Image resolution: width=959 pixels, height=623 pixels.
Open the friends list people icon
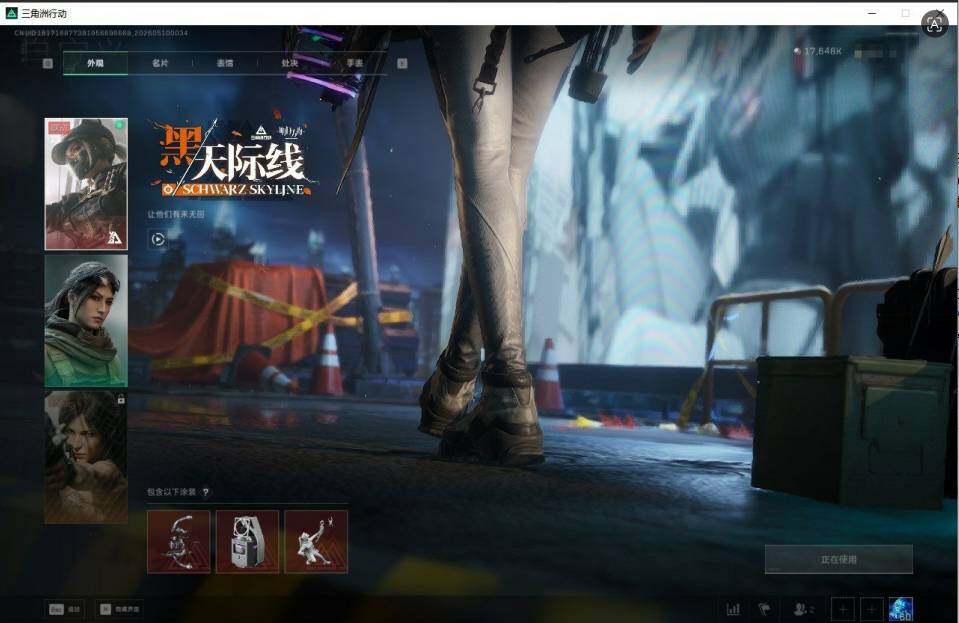click(803, 609)
